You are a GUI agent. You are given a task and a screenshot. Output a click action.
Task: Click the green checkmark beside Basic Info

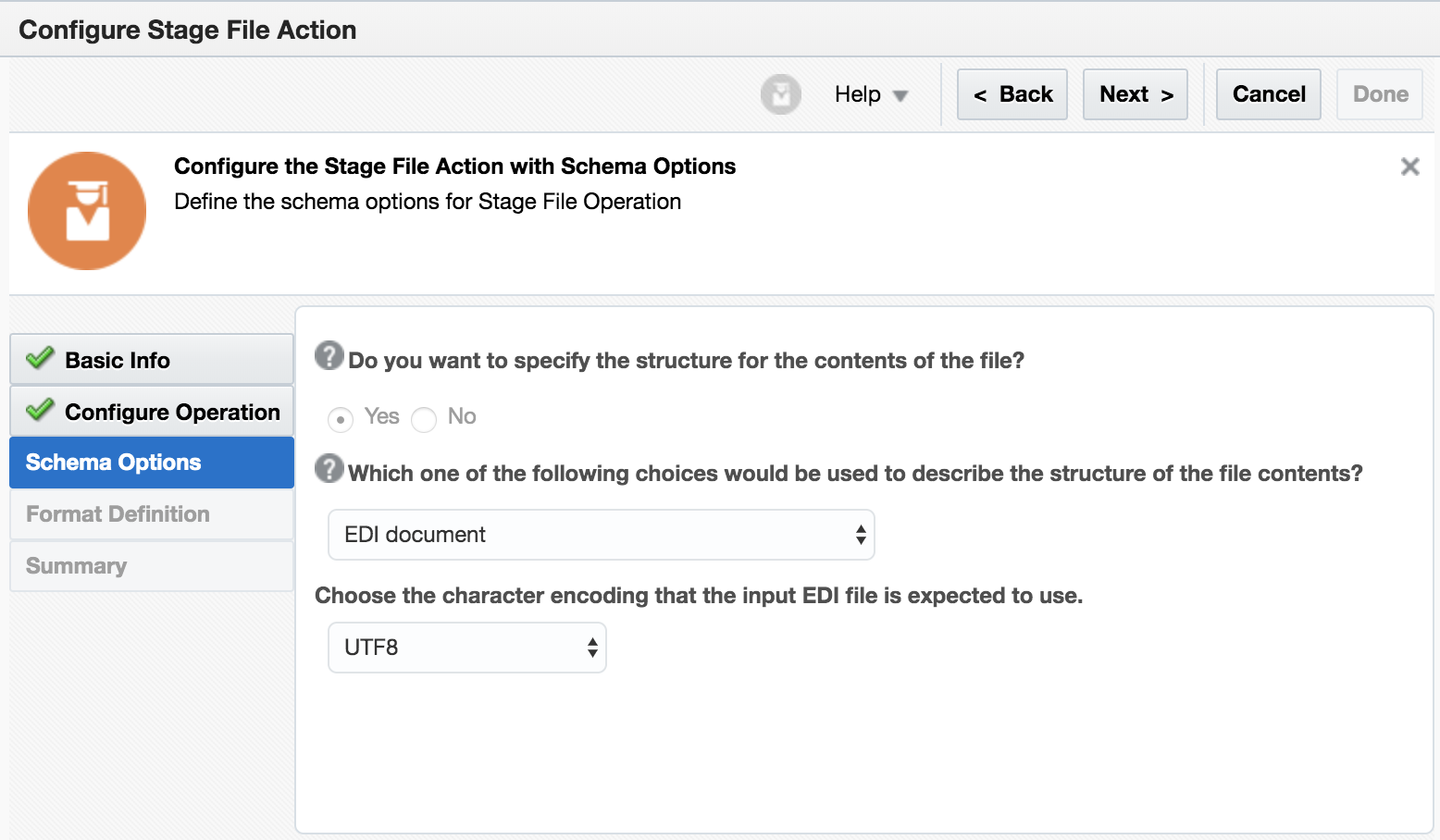pos(40,359)
